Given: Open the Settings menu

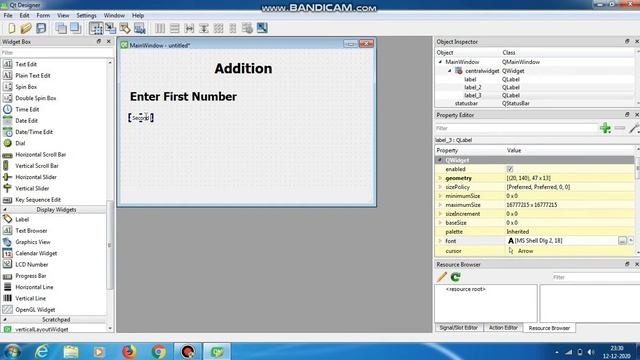Looking at the screenshot, I should coord(86,16).
